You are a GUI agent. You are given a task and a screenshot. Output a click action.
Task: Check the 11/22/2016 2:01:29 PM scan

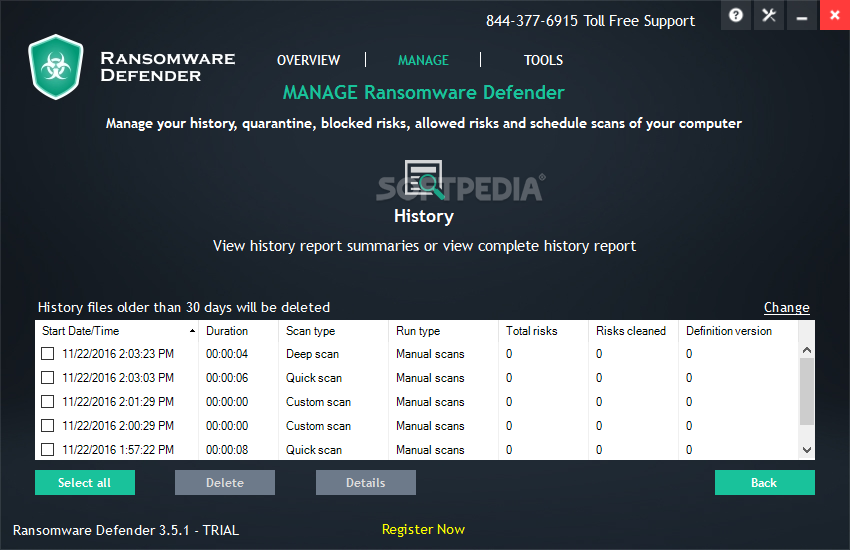pyautogui.click(x=48, y=402)
